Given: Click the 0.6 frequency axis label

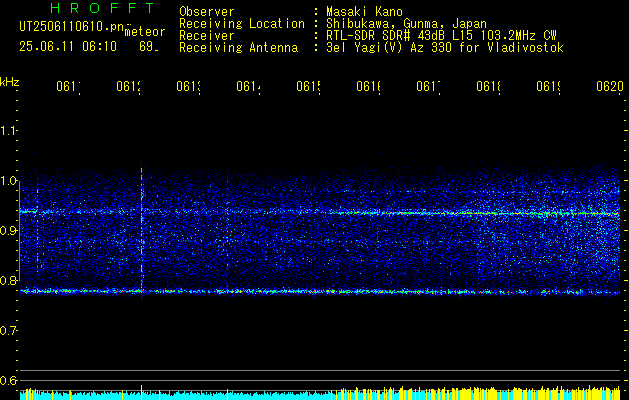Looking at the screenshot, I should coord(9,380).
